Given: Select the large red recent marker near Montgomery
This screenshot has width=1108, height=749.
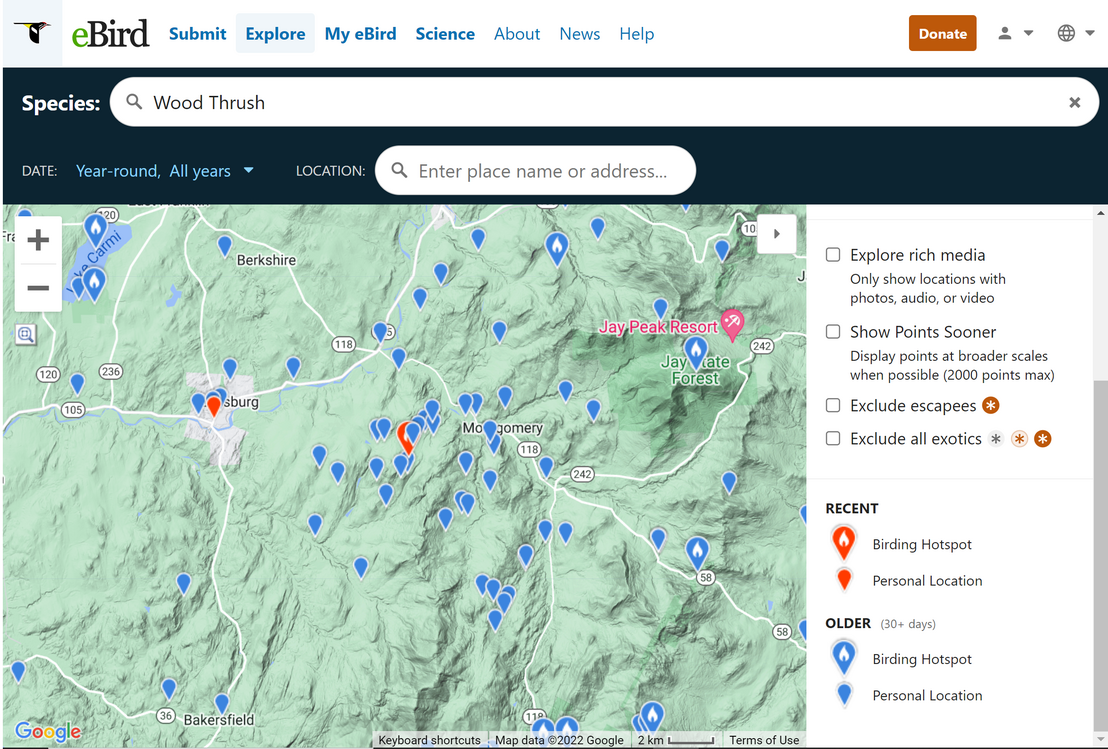Looking at the screenshot, I should coord(407,437).
